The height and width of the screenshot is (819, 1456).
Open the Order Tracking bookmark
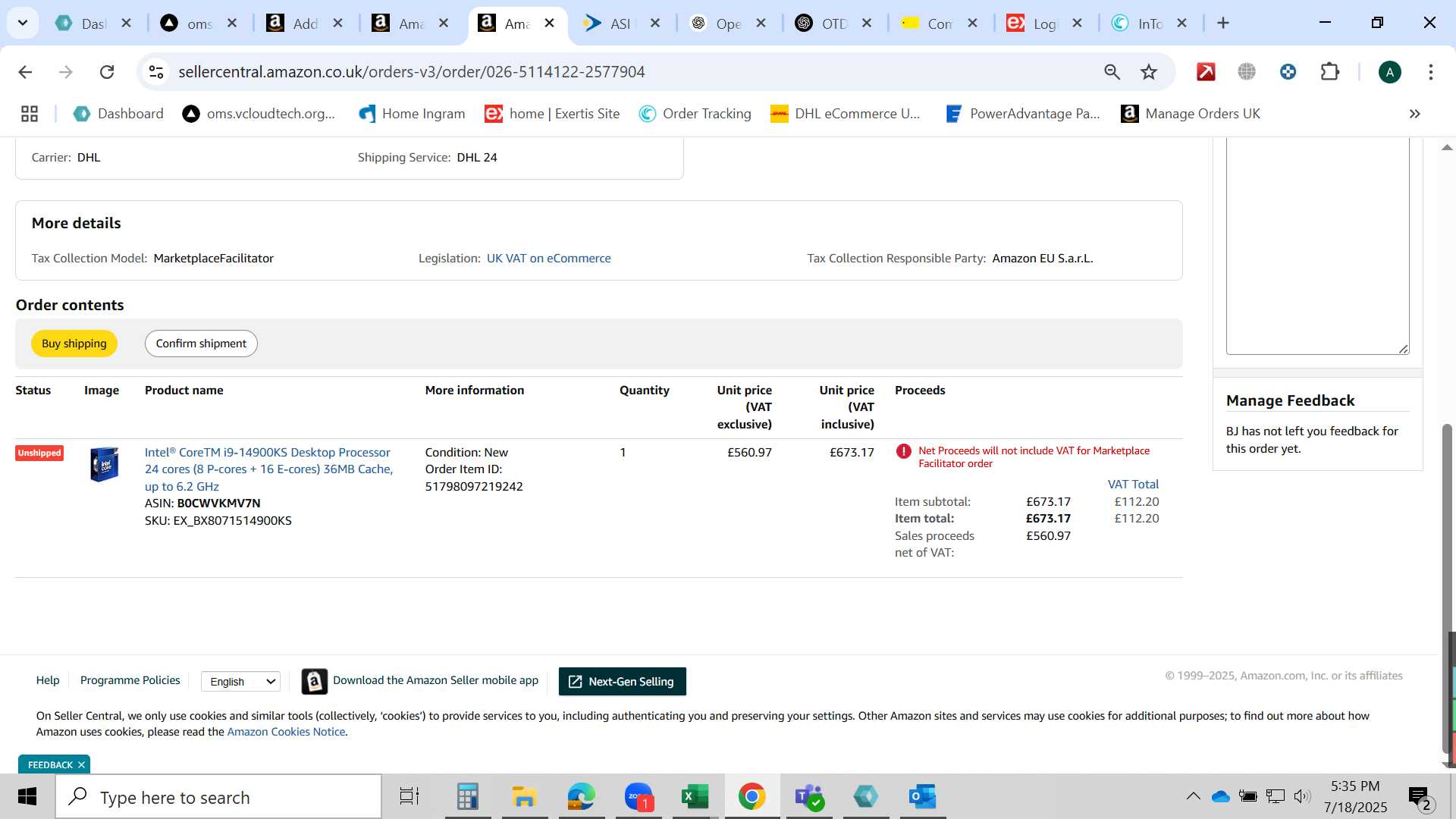(695, 114)
